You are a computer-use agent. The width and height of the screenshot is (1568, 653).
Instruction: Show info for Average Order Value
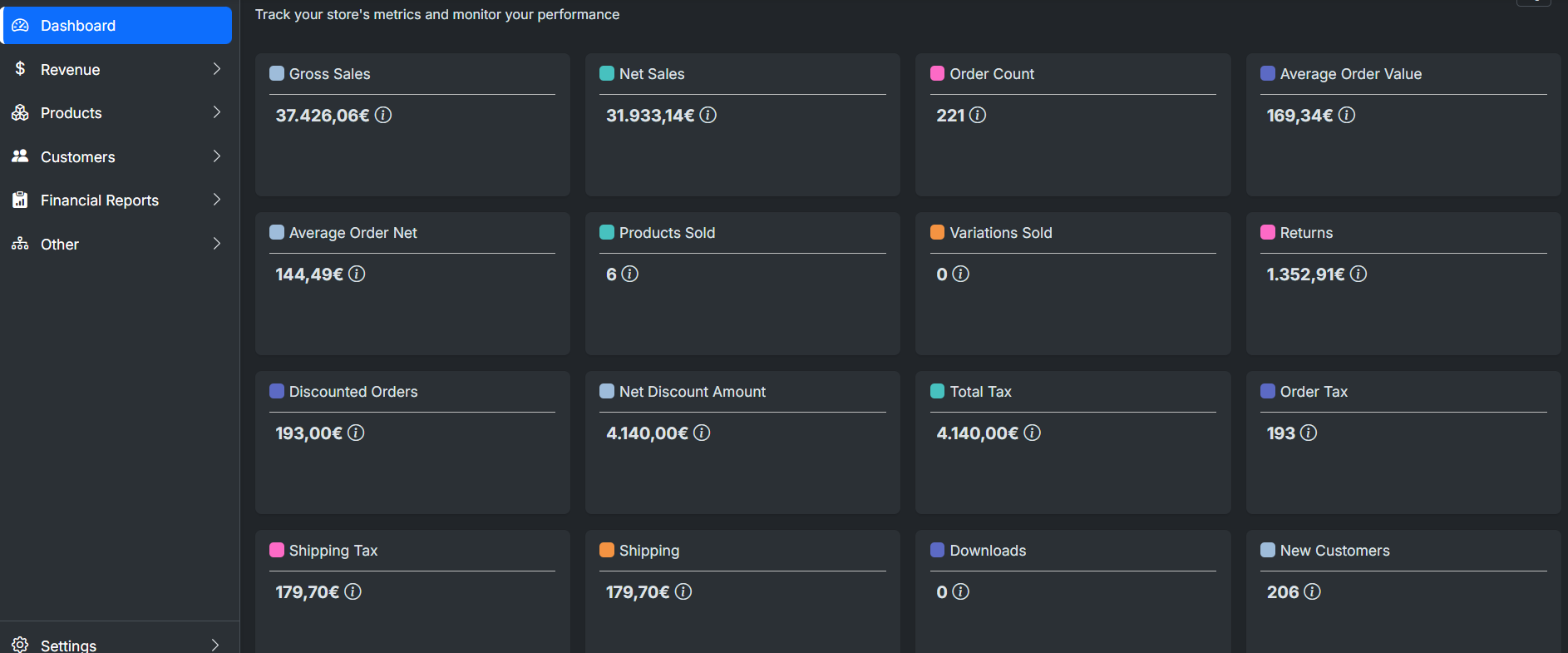(x=1347, y=115)
